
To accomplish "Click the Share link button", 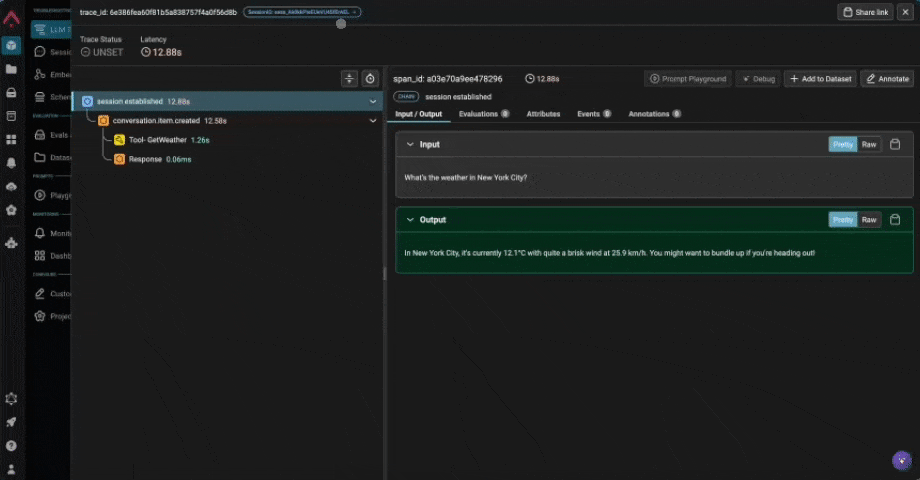I will pyautogui.click(x=865, y=12).
